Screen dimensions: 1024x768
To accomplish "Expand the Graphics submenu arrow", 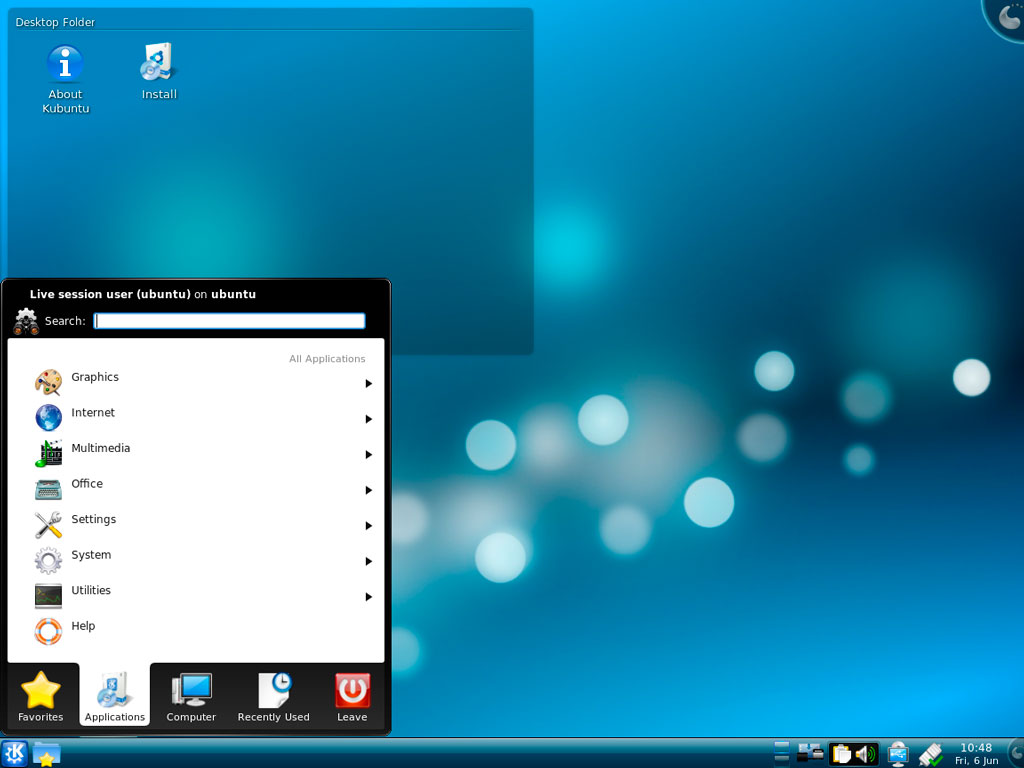I will (x=369, y=384).
